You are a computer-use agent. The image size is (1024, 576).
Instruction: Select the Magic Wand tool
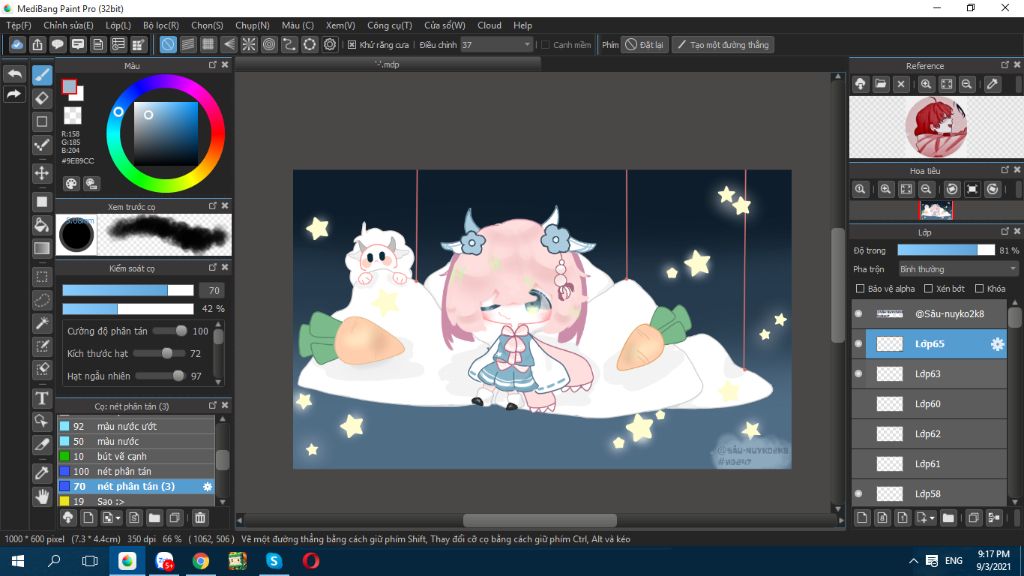(42, 323)
